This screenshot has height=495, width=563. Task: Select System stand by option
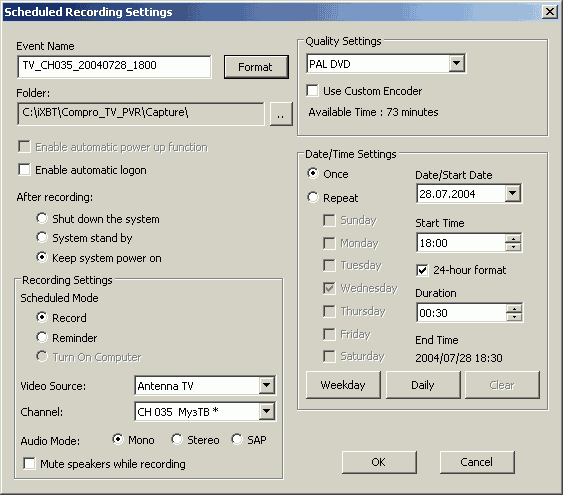42,237
